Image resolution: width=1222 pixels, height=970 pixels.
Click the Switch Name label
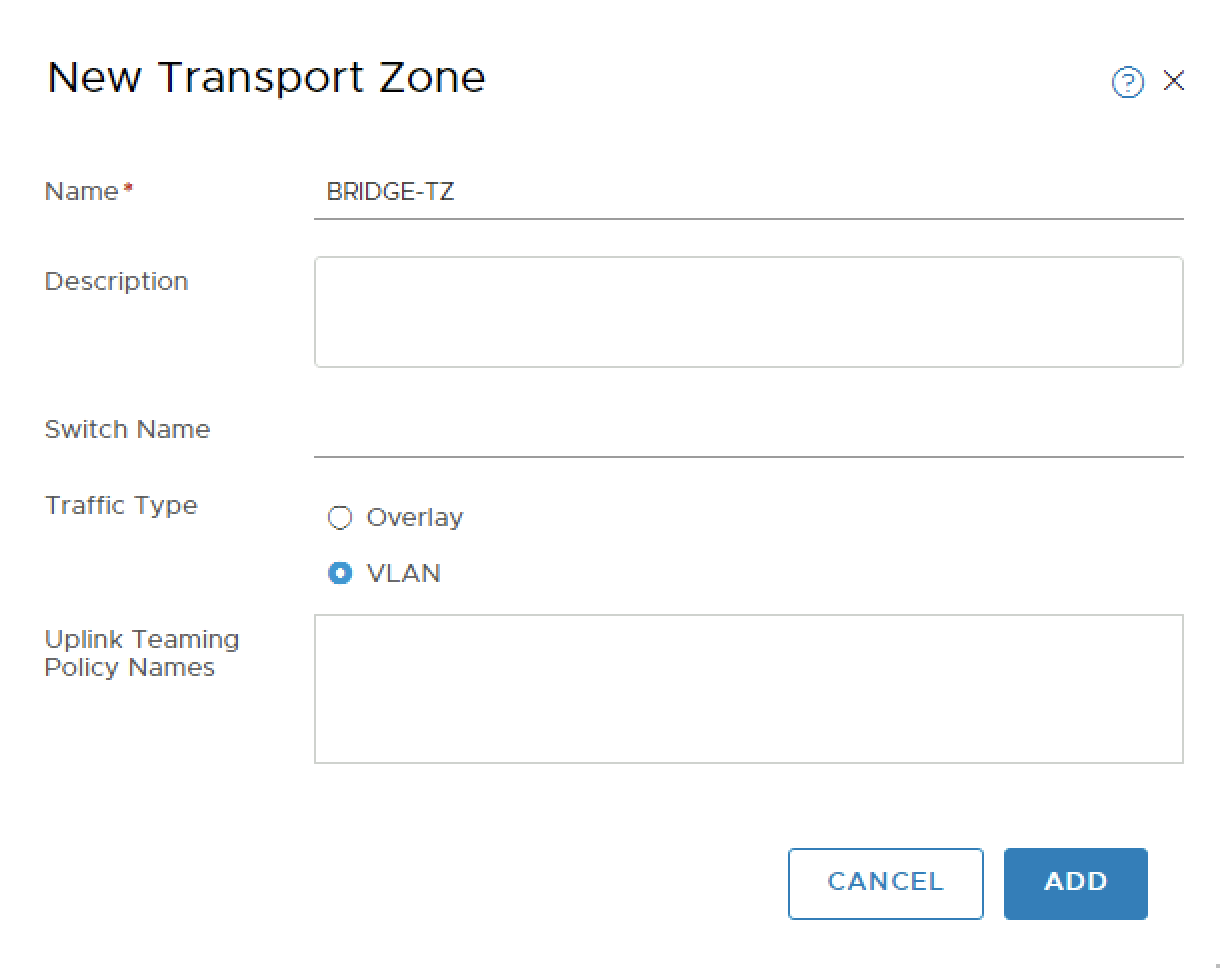[127, 430]
